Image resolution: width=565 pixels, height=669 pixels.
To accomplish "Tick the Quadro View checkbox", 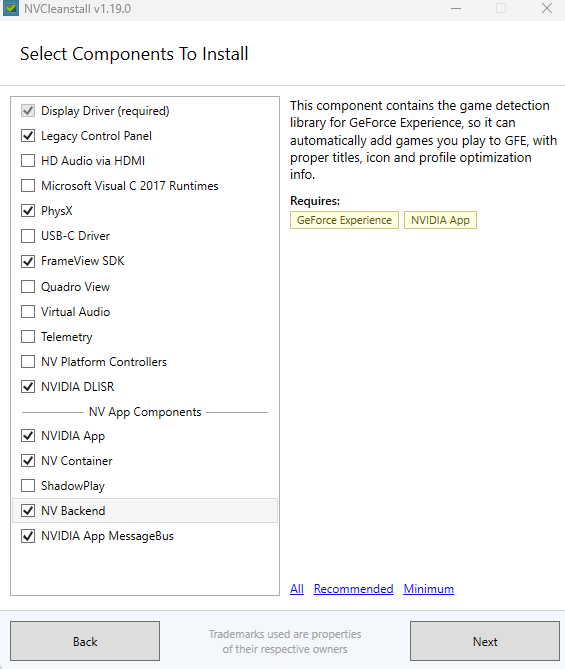I will tap(28, 287).
